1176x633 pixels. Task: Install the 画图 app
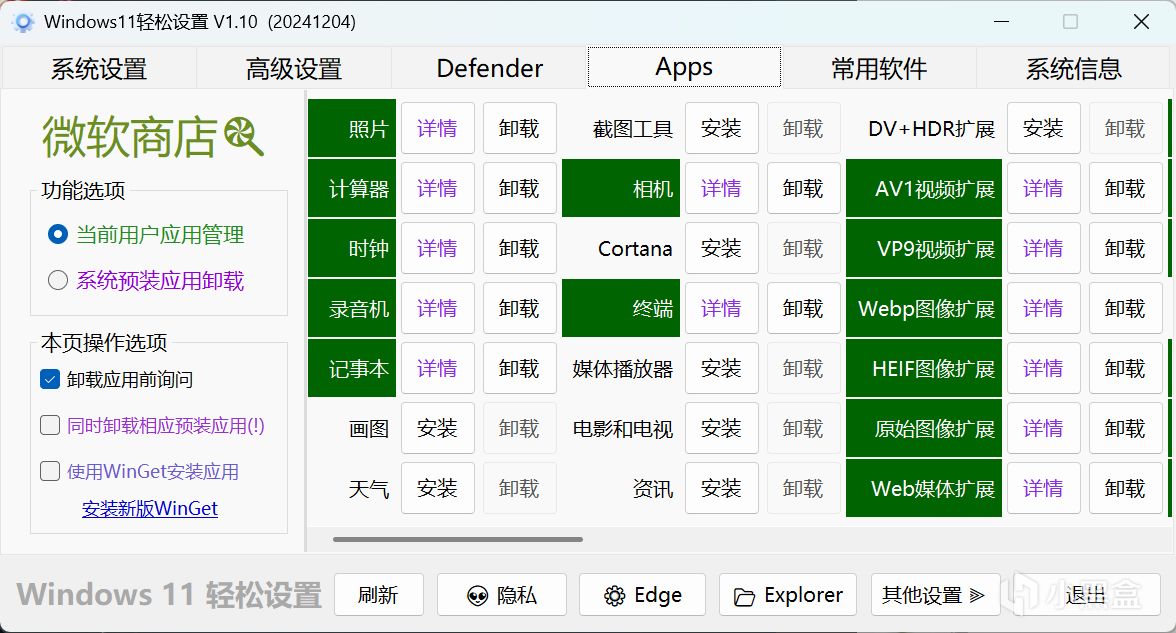point(437,428)
